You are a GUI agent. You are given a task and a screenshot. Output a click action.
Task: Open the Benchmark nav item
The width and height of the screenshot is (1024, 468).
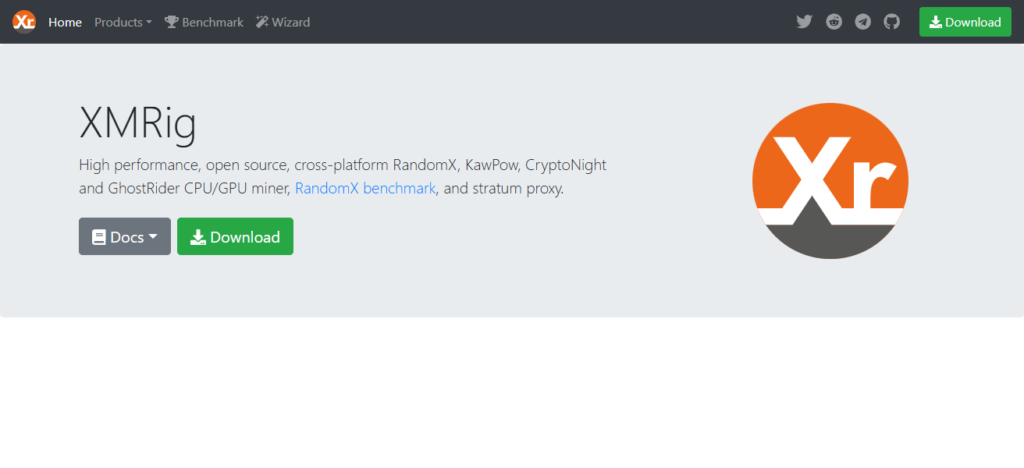212,22
